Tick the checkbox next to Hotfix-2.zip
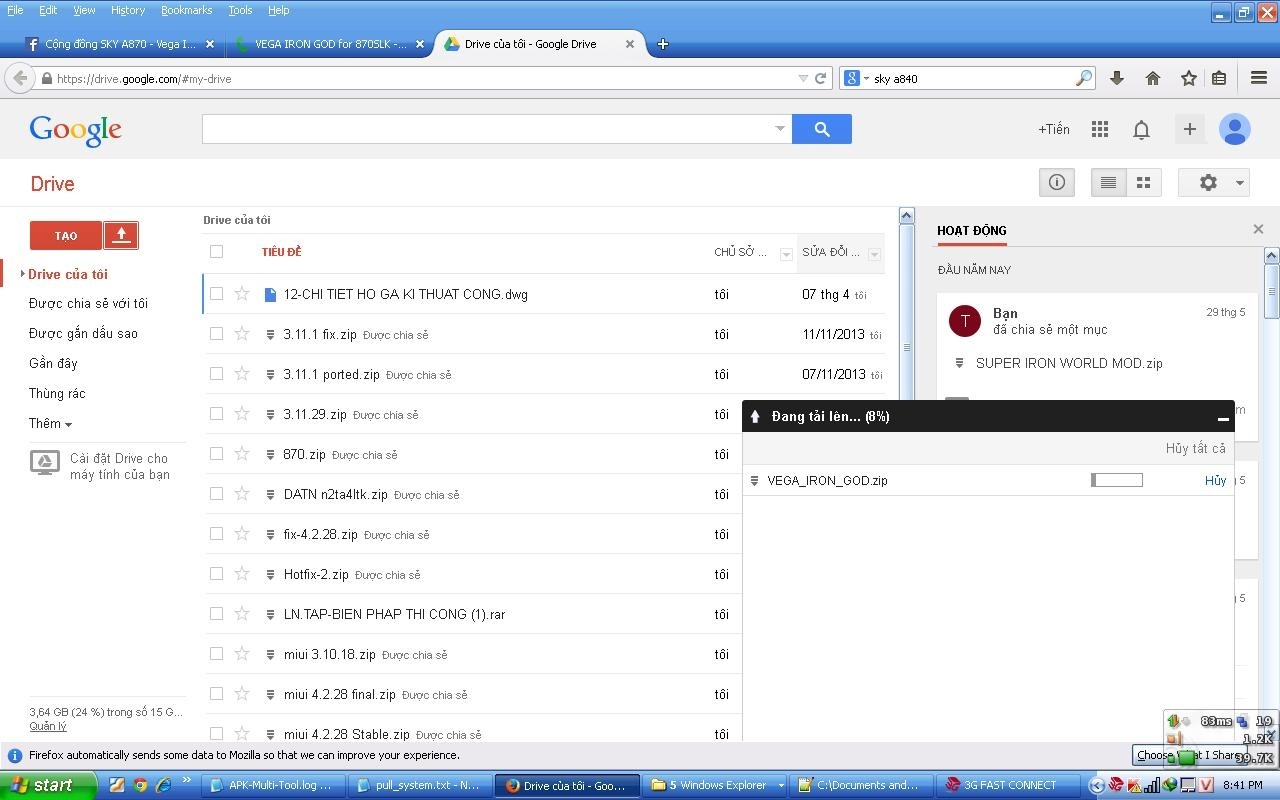This screenshot has width=1280, height=800. click(x=216, y=574)
